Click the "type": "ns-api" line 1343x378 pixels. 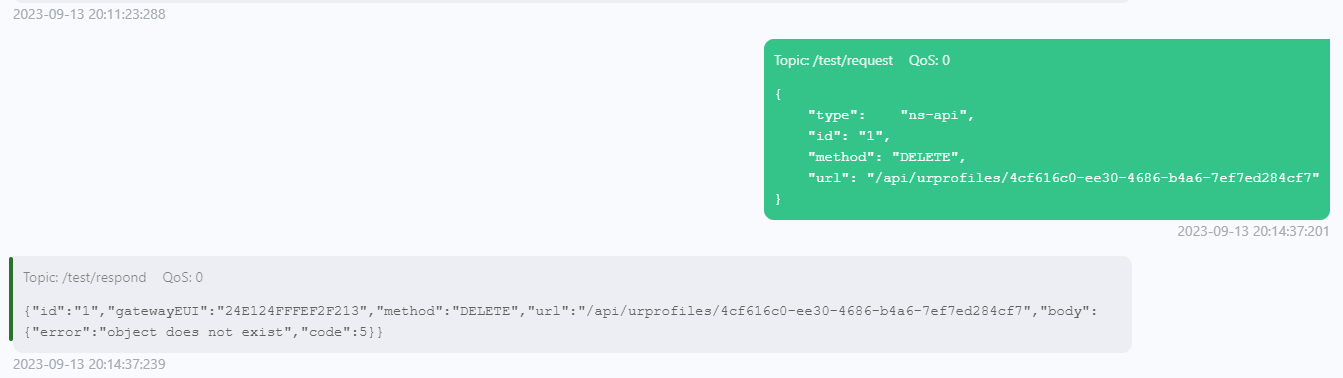(x=890, y=115)
